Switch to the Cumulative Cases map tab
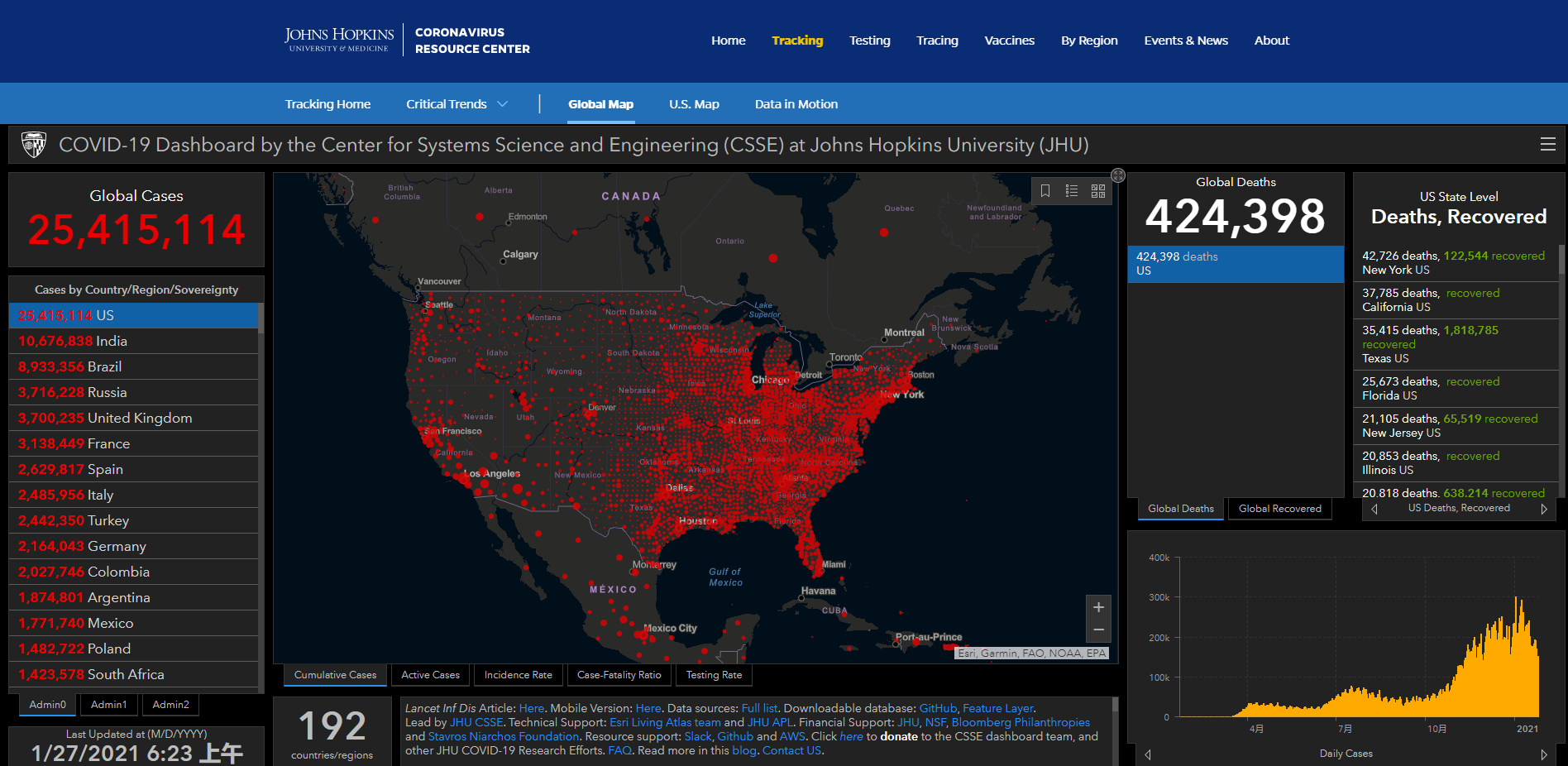This screenshot has height=766, width=1568. click(335, 675)
